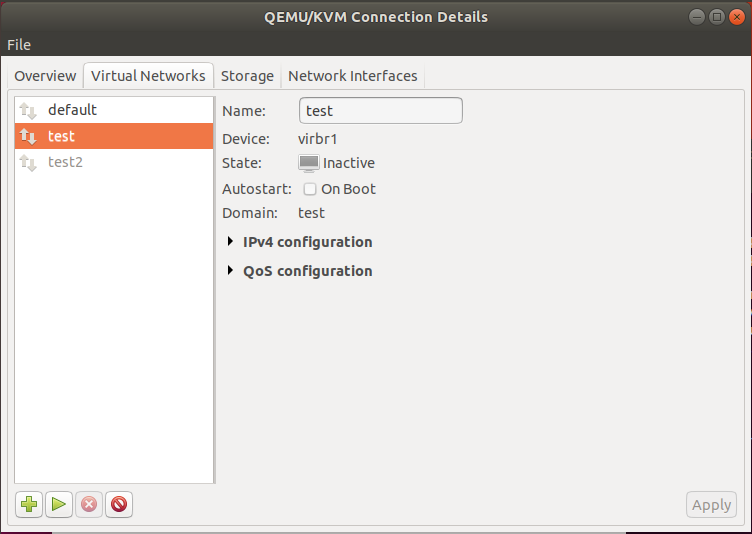Select the default network row
Viewport: 752px width, 534px height.
(114, 110)
